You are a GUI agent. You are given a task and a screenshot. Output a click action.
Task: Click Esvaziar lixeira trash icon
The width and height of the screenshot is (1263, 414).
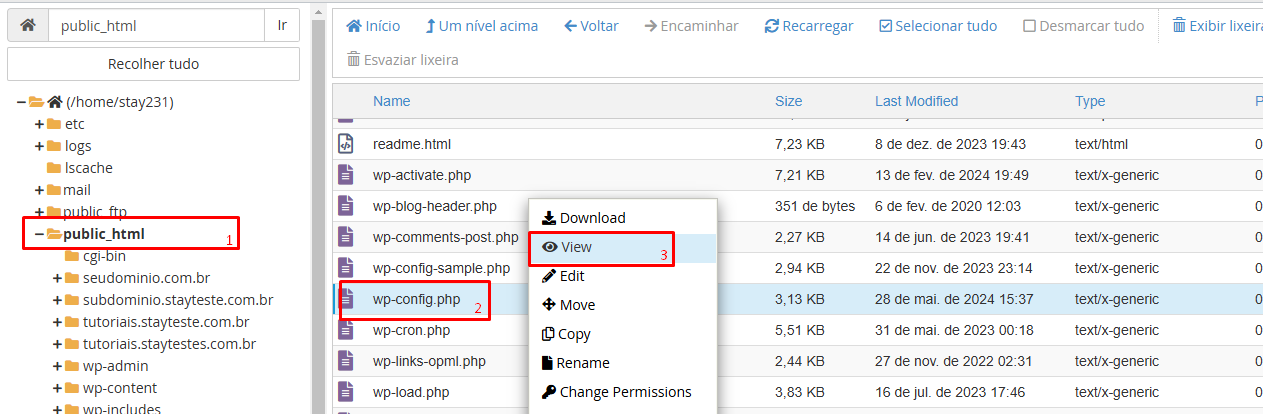353,60
